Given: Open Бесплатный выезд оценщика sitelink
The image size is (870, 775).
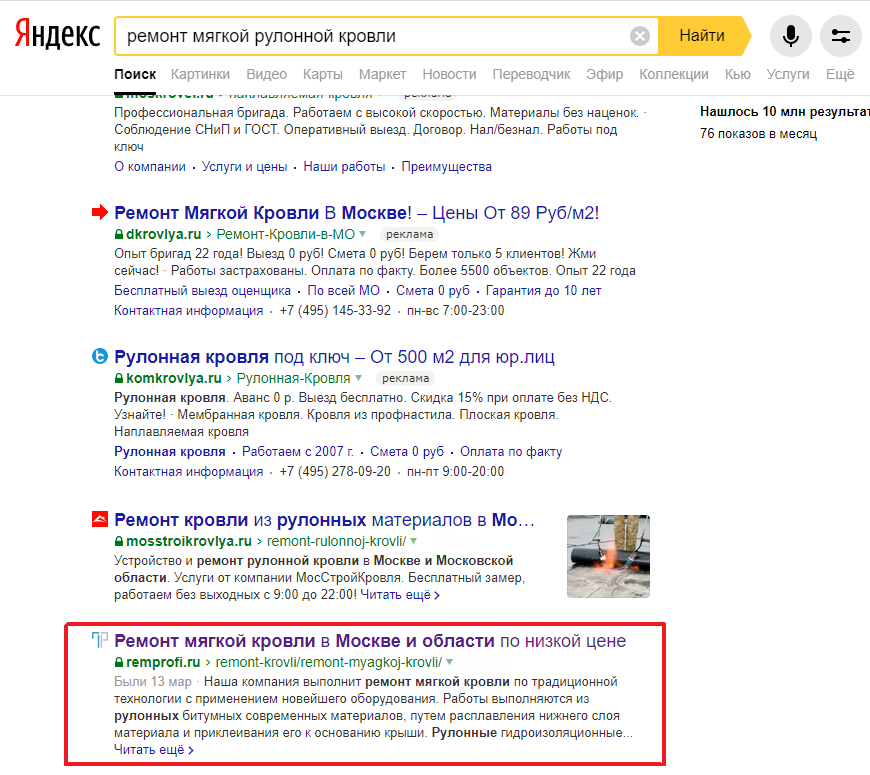Looking at the screenshot, I should coord(203,291).
